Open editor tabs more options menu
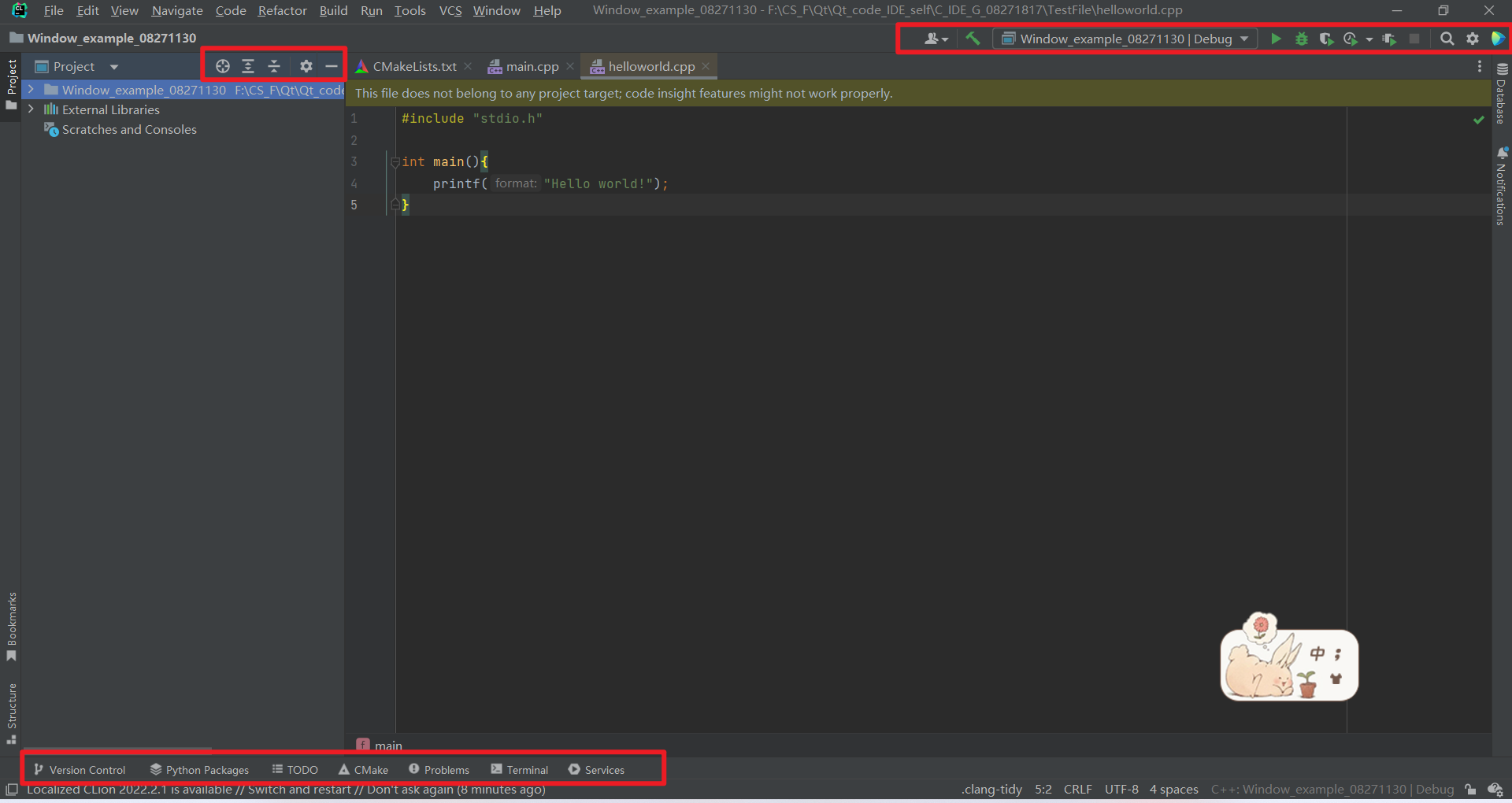The width and height of the screenshot is (1512, 803). click(1480, 67)
